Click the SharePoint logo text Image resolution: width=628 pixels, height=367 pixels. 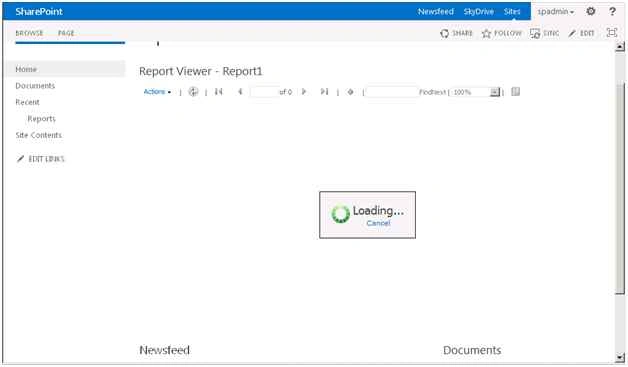click(x=39, y=12)
